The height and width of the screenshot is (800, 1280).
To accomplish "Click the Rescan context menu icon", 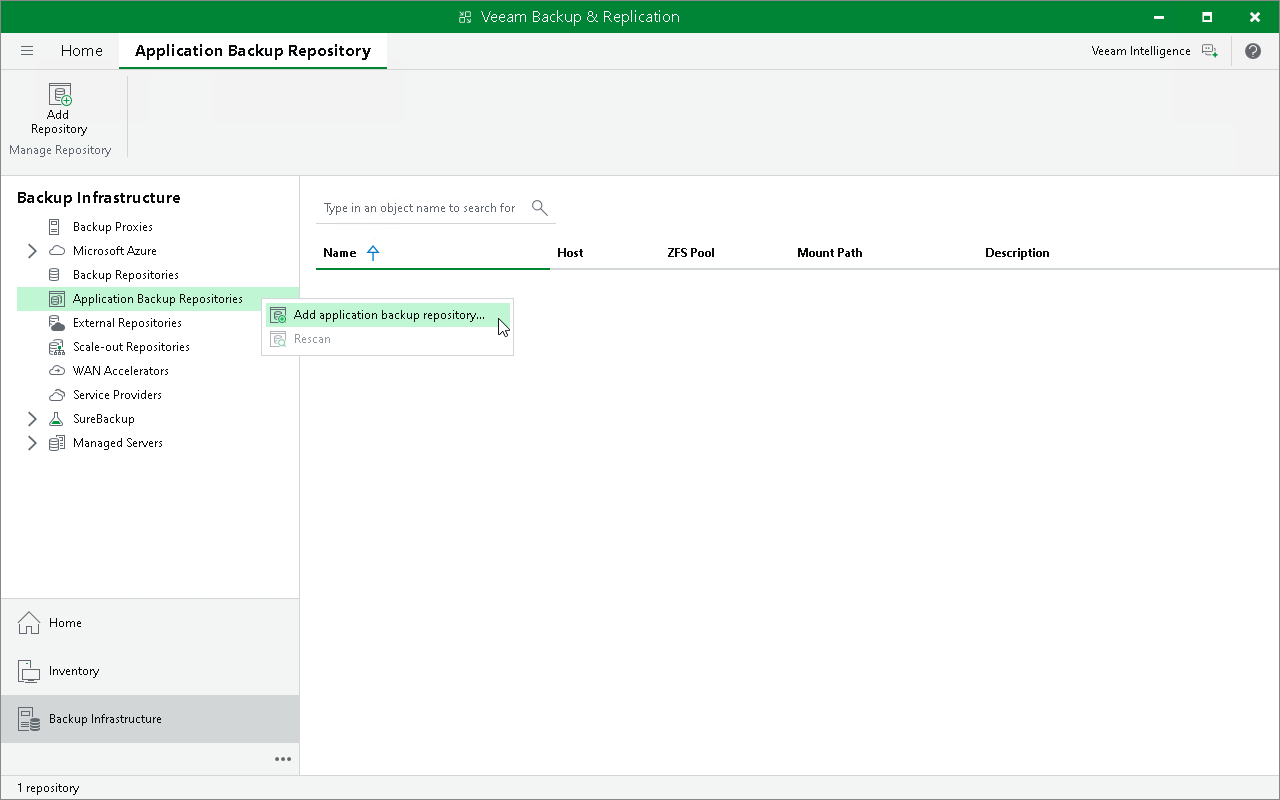I will click(x=279, y=339).
